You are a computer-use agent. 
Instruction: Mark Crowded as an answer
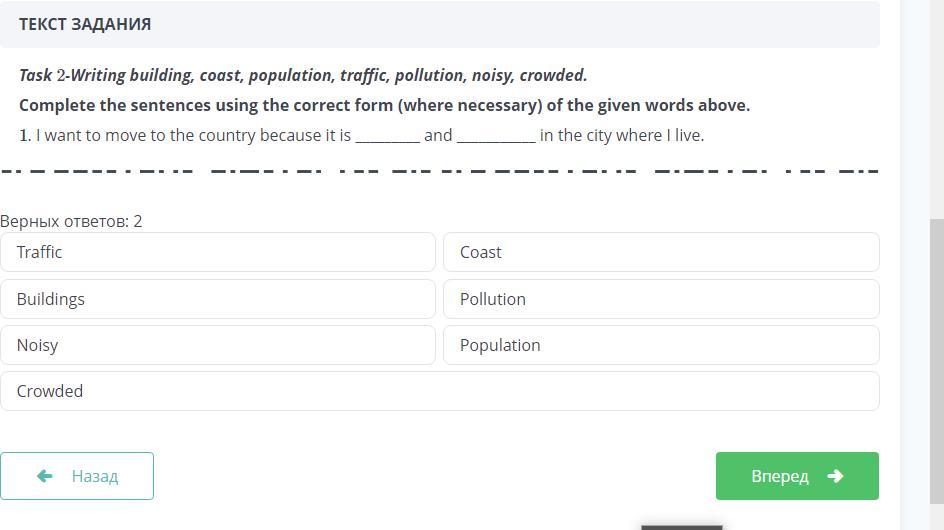[x=440, y=391]
